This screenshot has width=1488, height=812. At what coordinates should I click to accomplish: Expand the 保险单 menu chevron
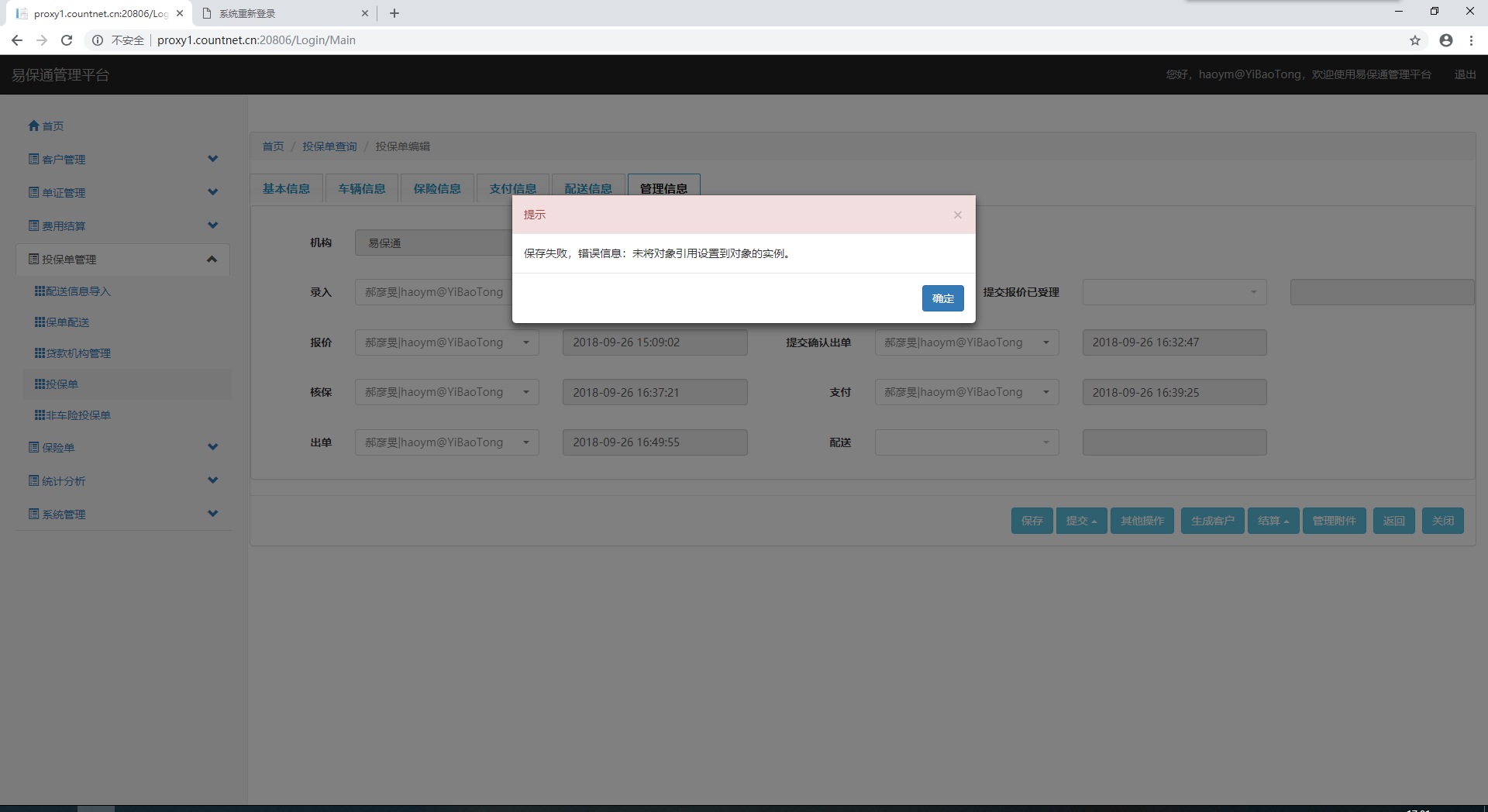pyautogui.click(x=213, y=447)
